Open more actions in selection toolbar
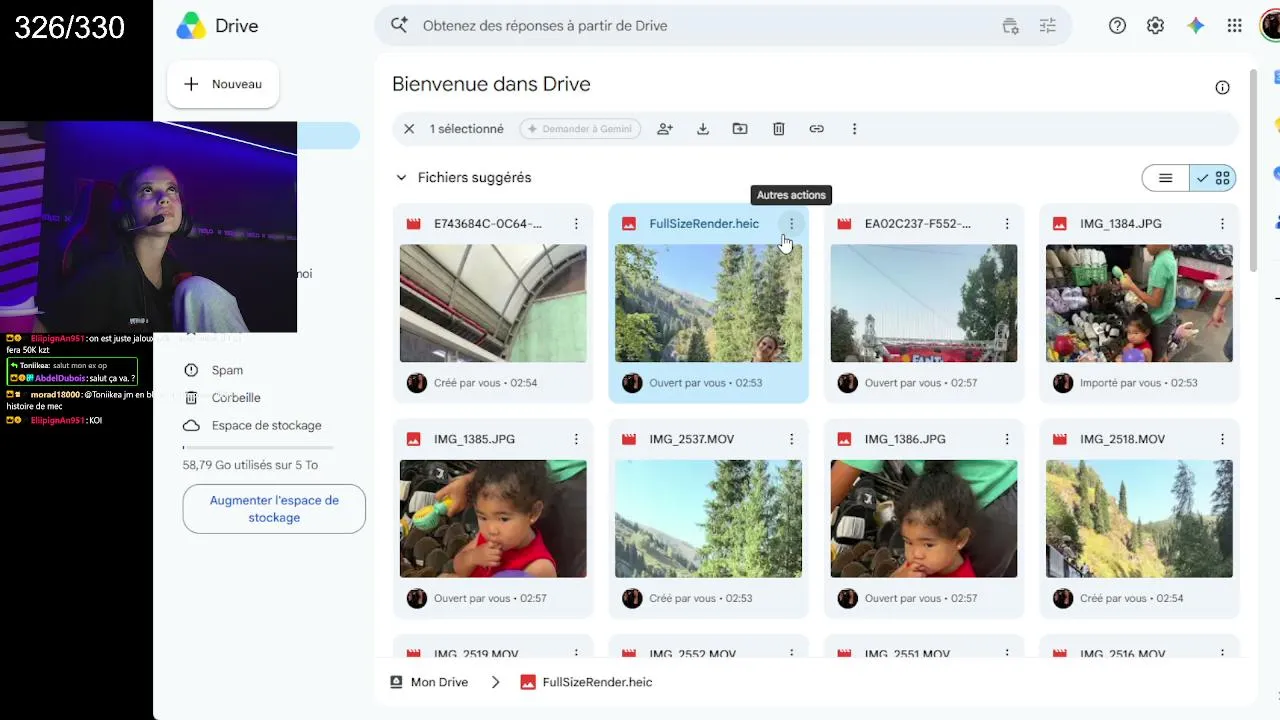 point(854,129)
